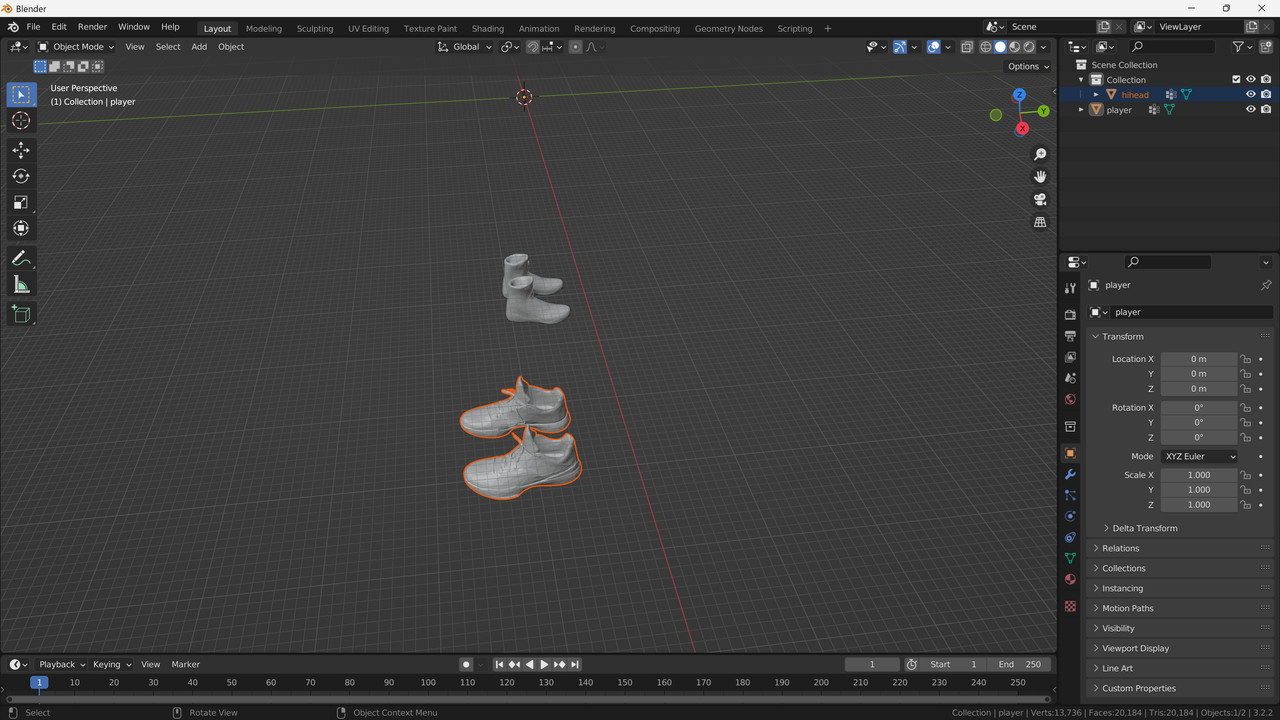
Task: Open the Render properties tab
Action: [x=1070, y=315]
